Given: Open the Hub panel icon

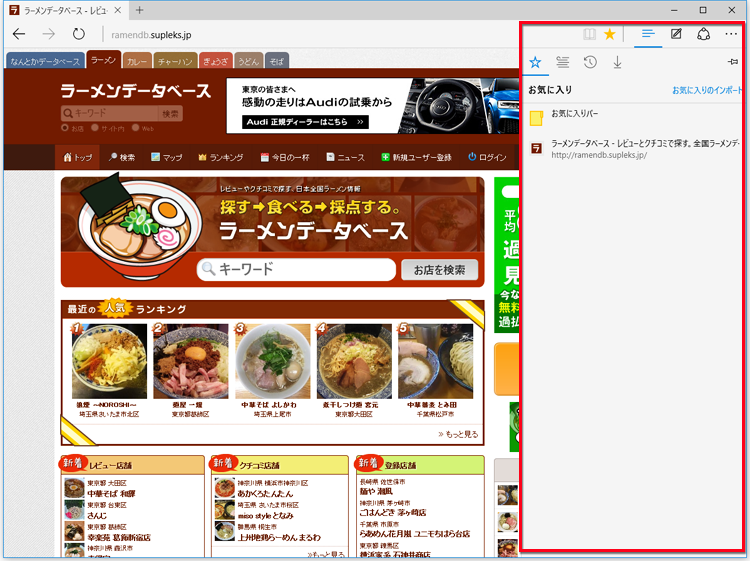Looking at the screenshot, I should (648, 34).
